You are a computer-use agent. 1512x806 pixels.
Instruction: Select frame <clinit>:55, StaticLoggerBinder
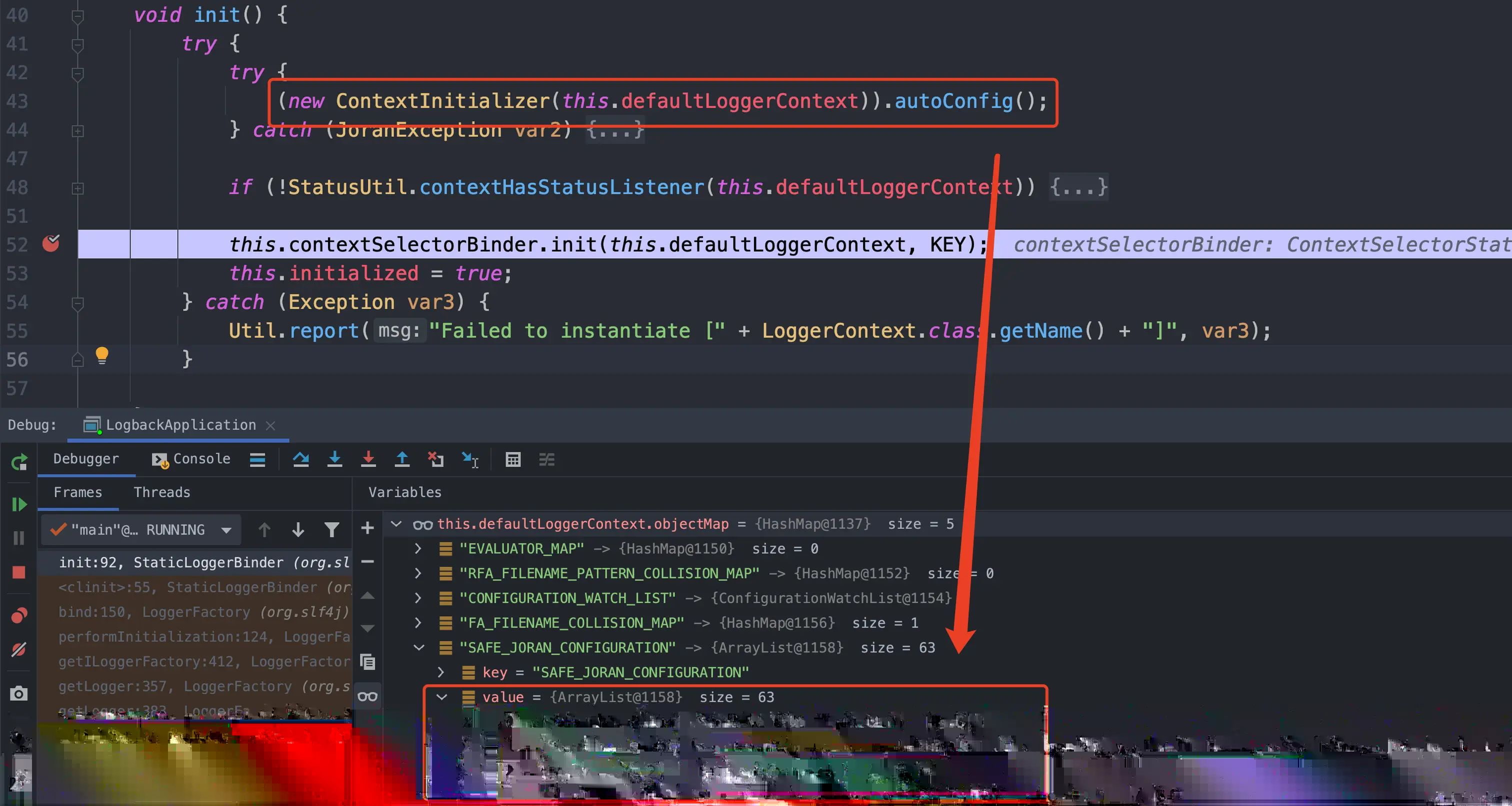tap(195, 587)
